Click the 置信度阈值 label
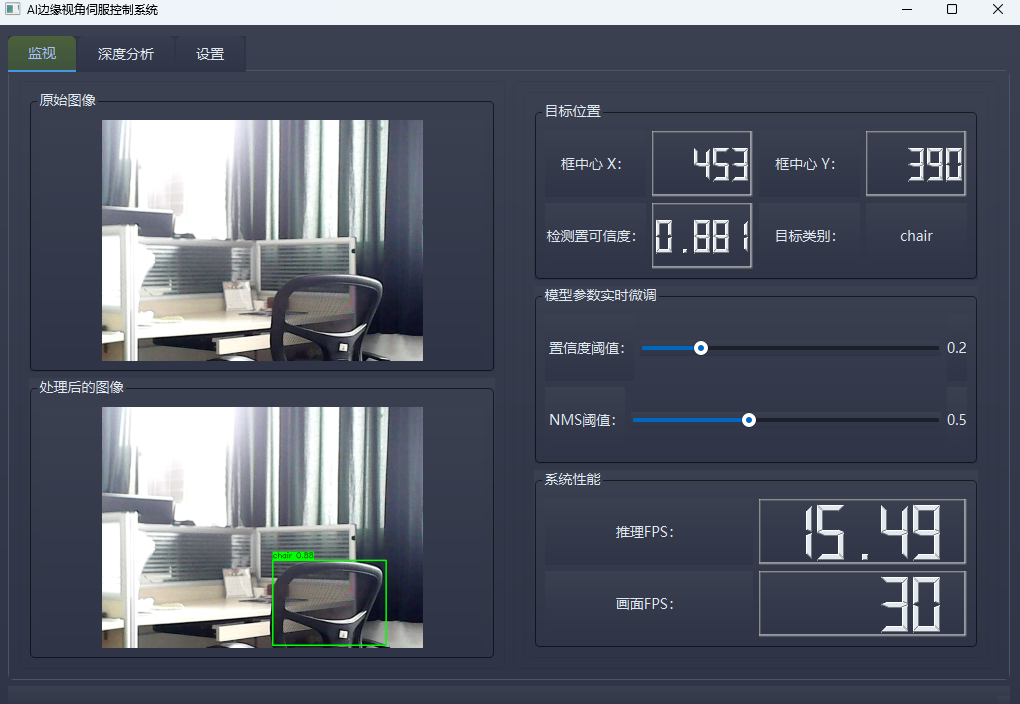Viewport: 1020px width, 704px height. click(585, 348)
